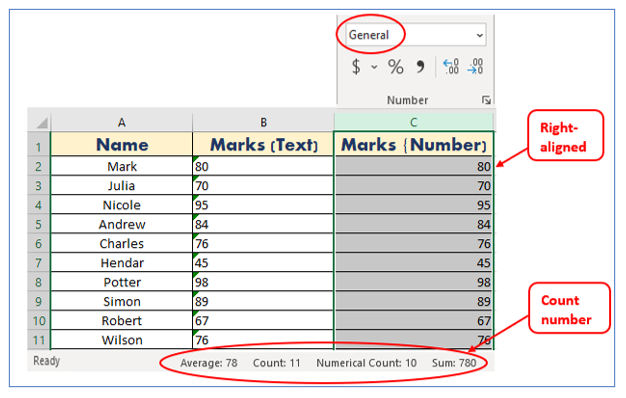Select the cell containing Charles
The image size is (626, 398).
click(122, 244)
